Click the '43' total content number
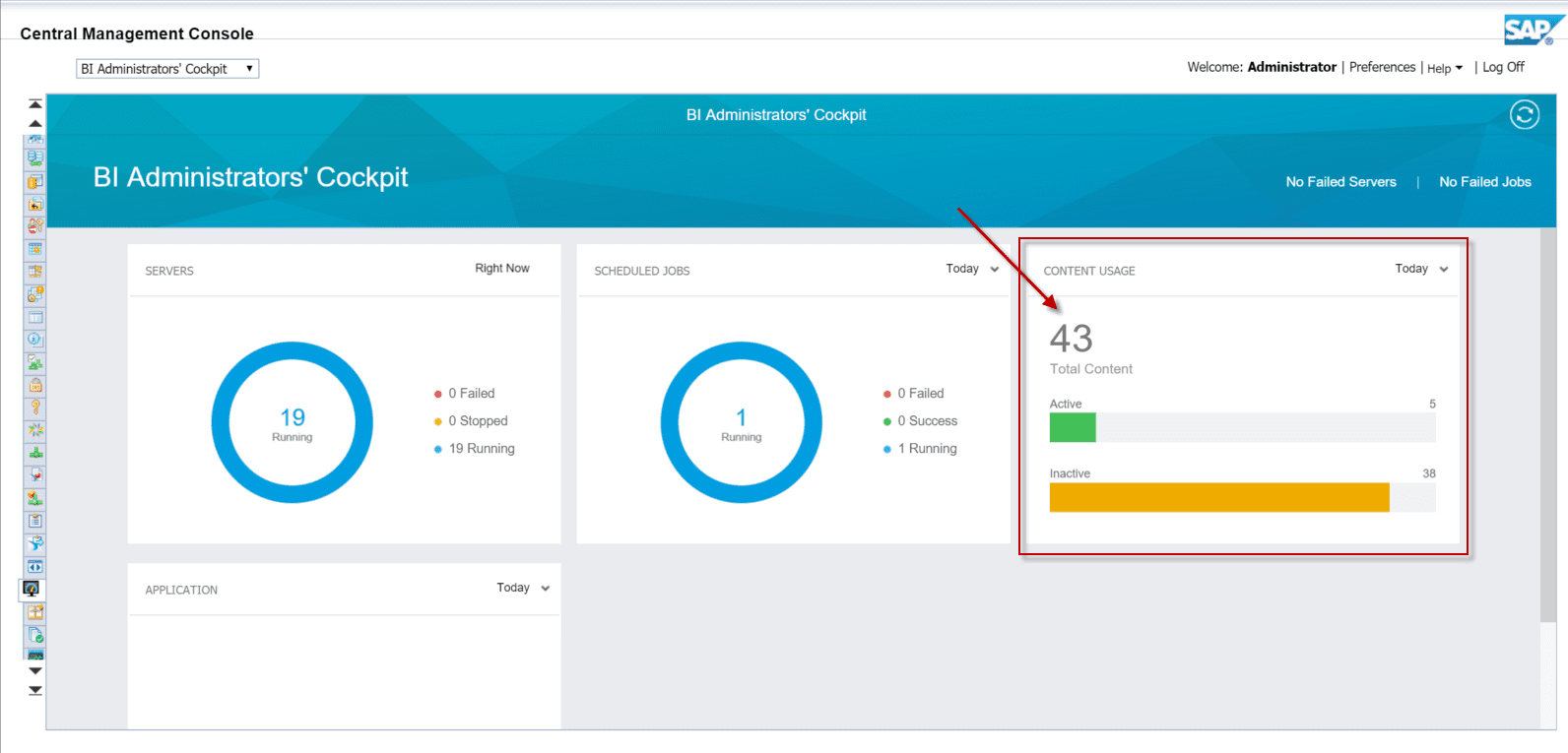1568x753 pixels. [1071, 339]
